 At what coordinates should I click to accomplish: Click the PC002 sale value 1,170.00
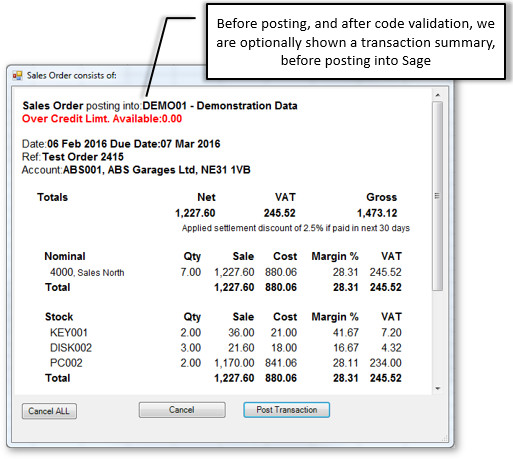coord(234,363)
